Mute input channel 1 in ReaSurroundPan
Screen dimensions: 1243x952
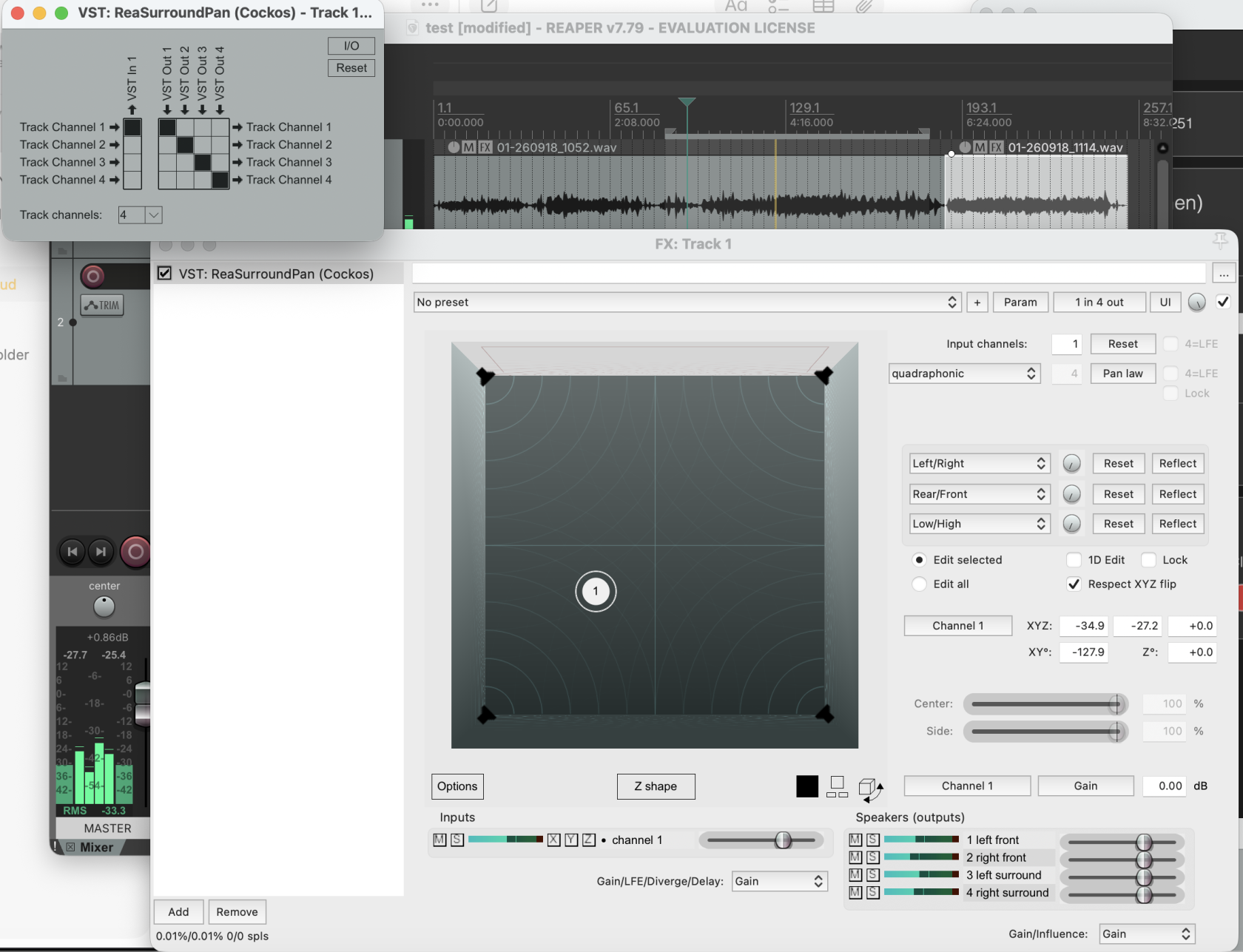pos(439,840)
